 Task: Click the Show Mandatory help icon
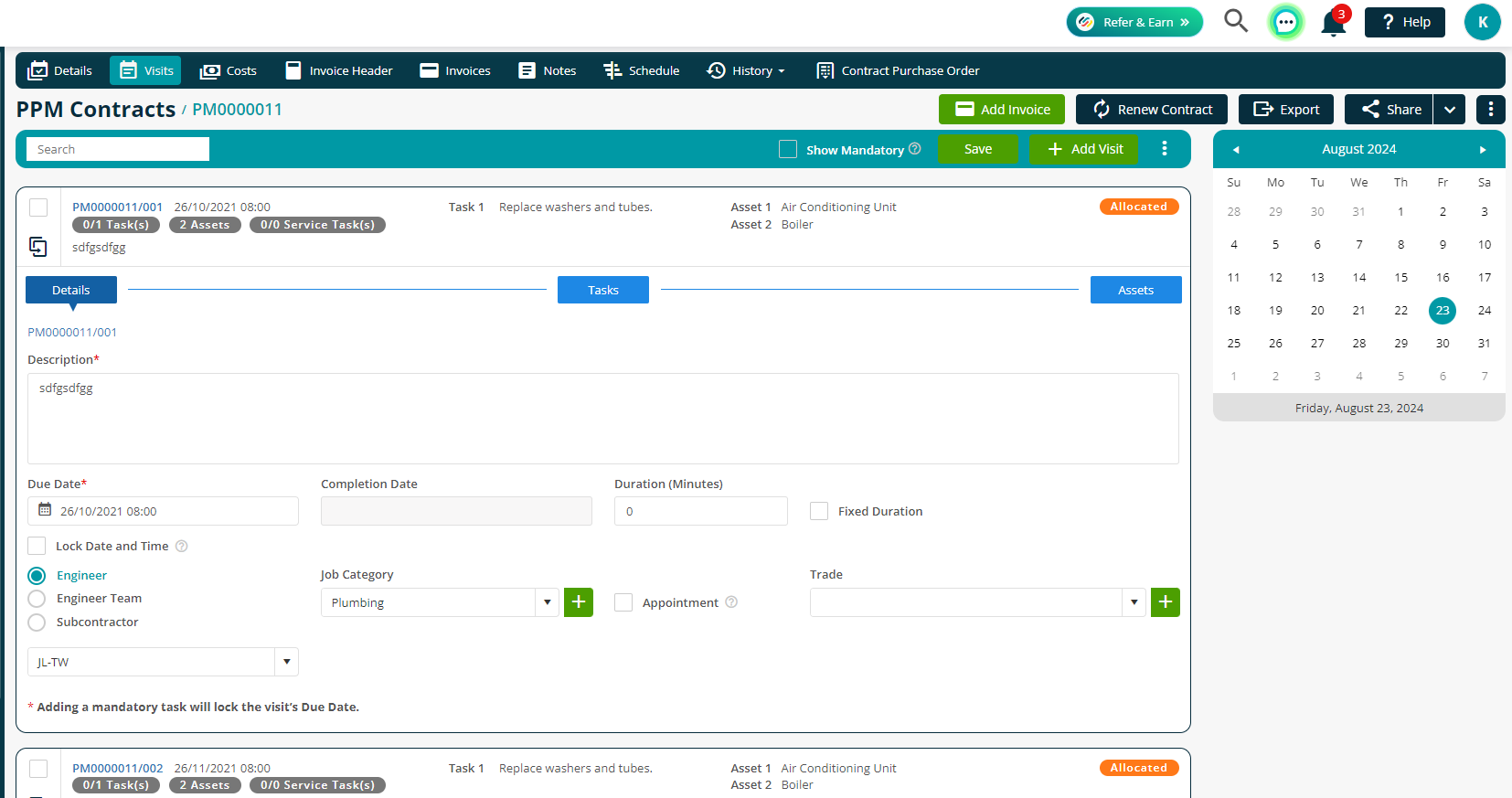(x=915, y=149)
